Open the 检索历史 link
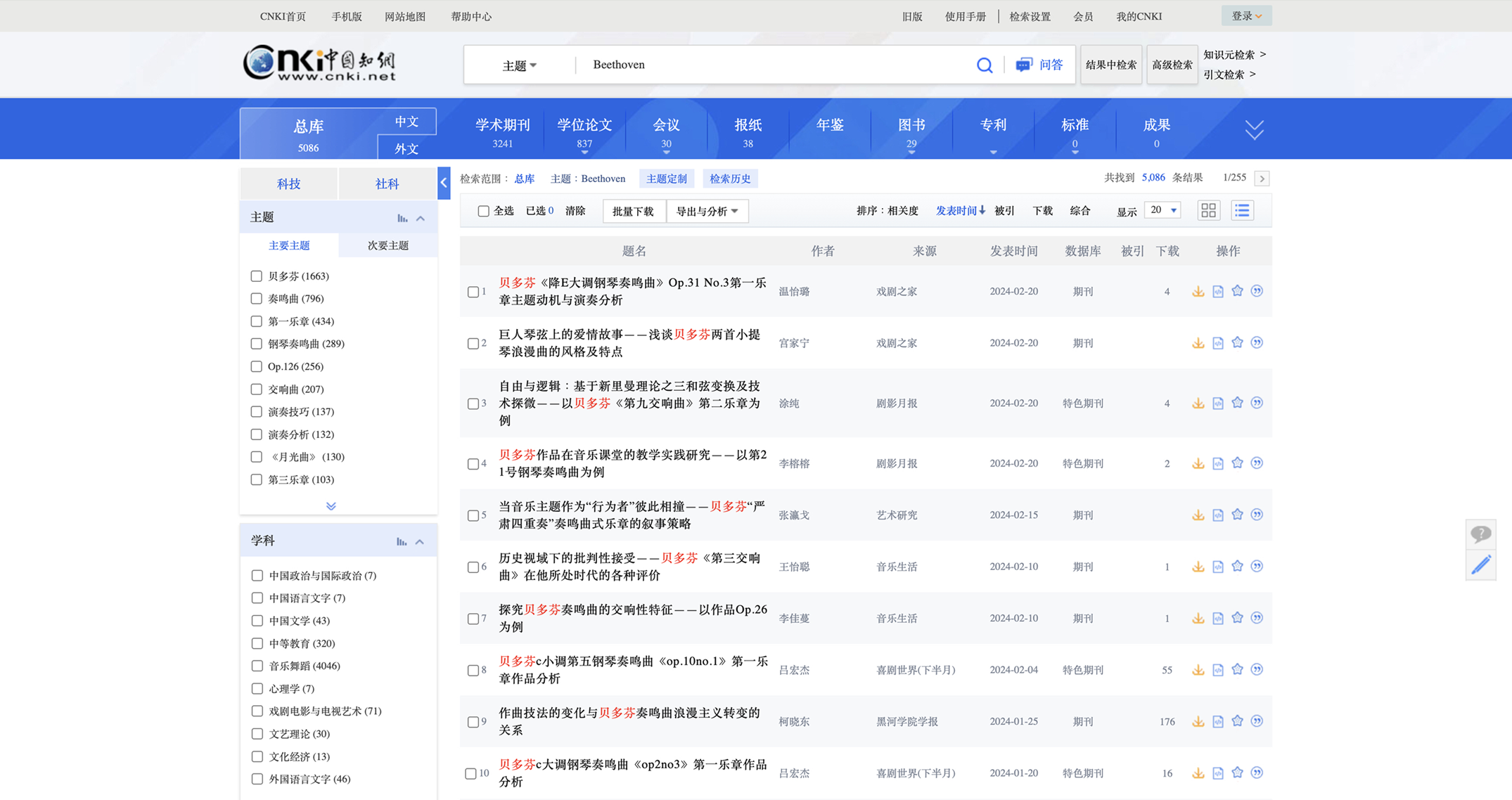Screen dimensions: 1512x800 point(730,179)
